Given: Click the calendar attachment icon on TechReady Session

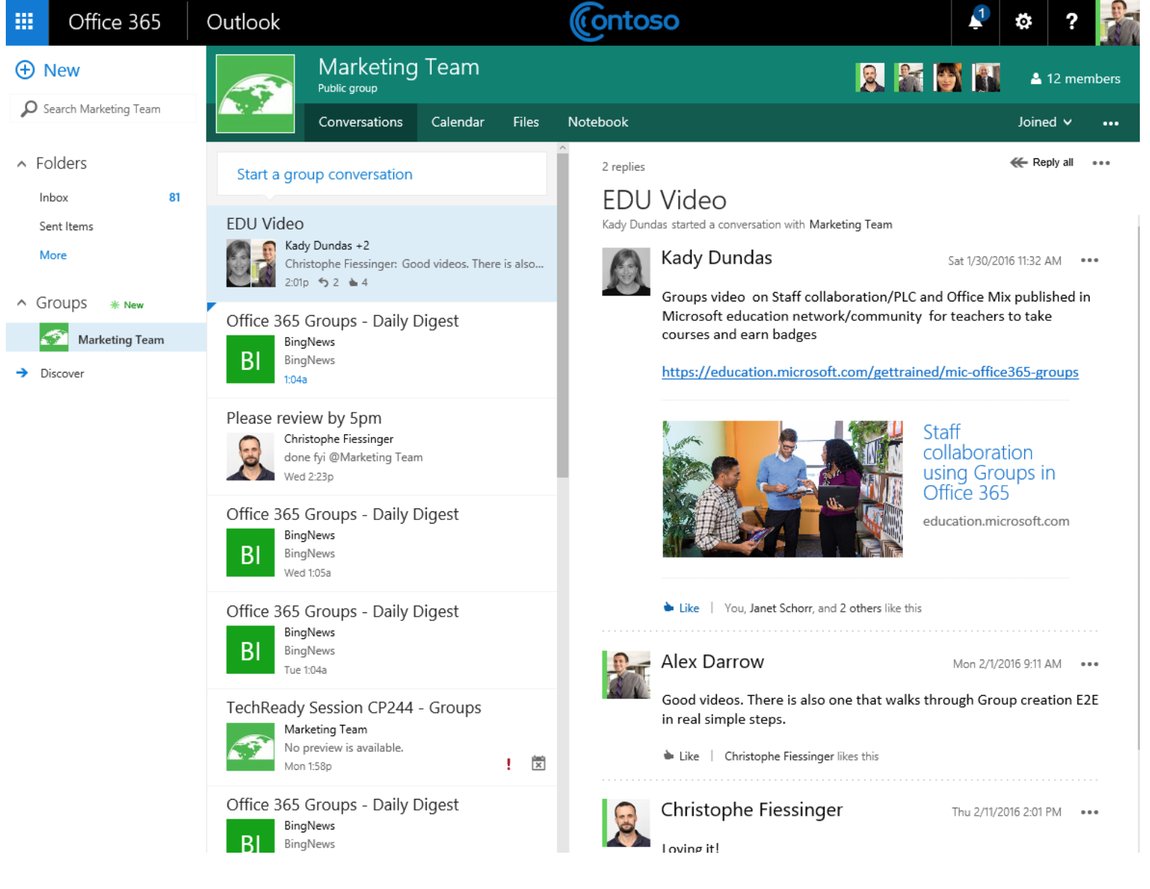Looking at the screenshot, I should point(538,762).
